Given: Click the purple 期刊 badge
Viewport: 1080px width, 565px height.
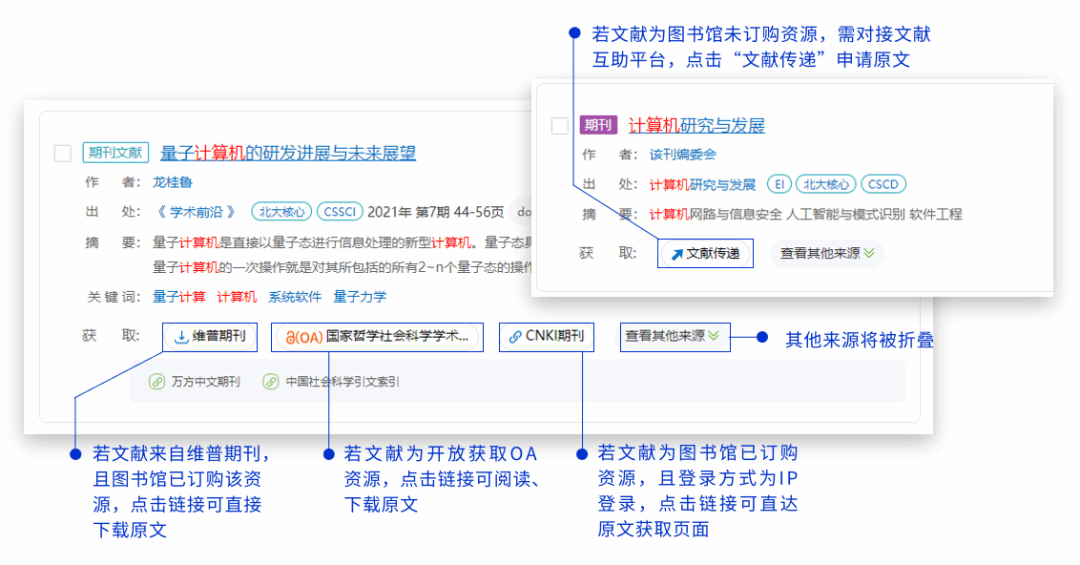Looking at the screenshot, I should pyautogui.click(x=598, y=125).
